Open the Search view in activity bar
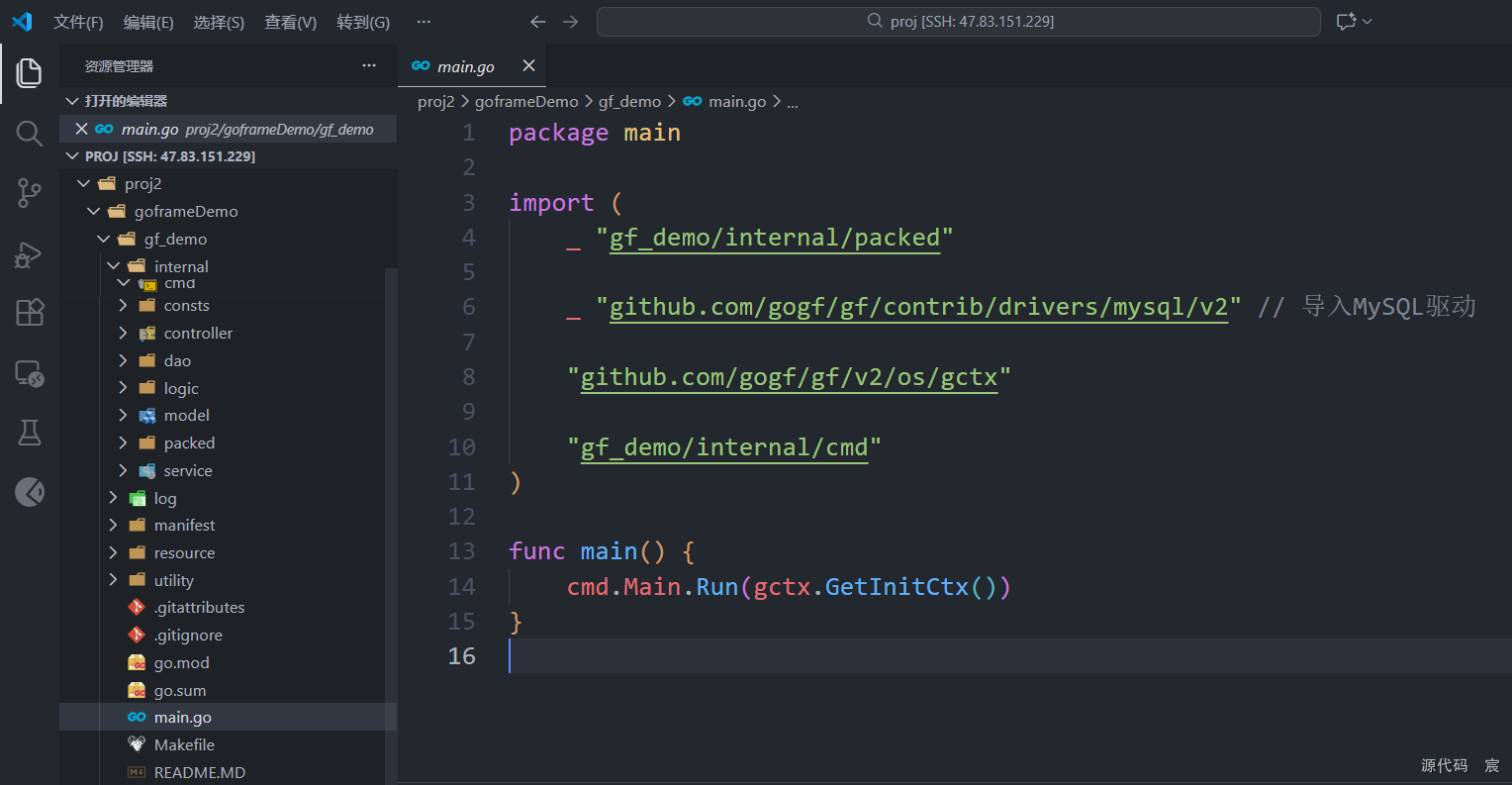 (x=30, y=134)
